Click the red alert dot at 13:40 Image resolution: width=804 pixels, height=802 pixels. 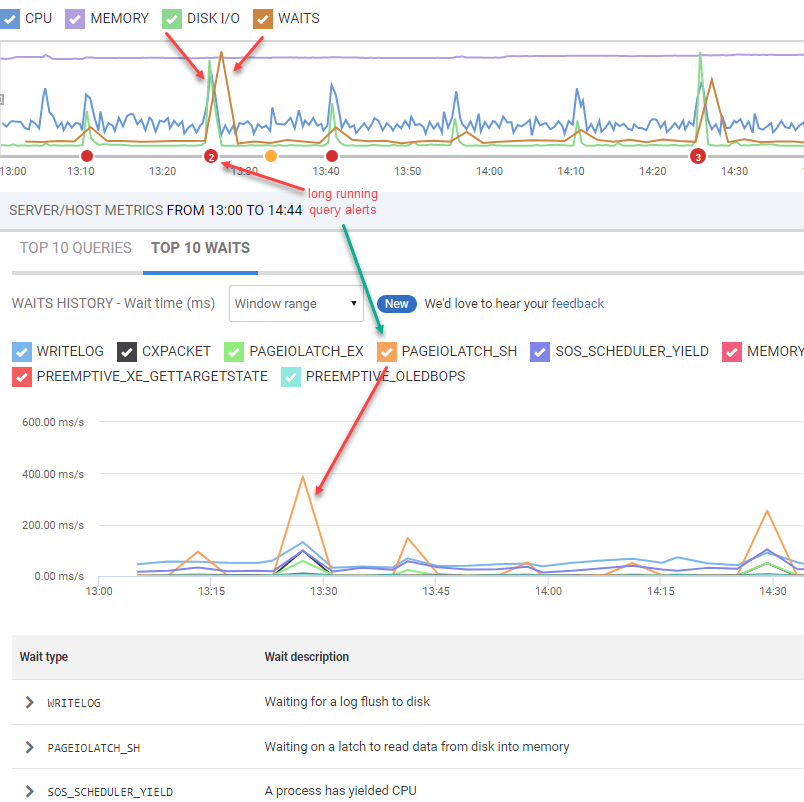[x=332, y=156]
